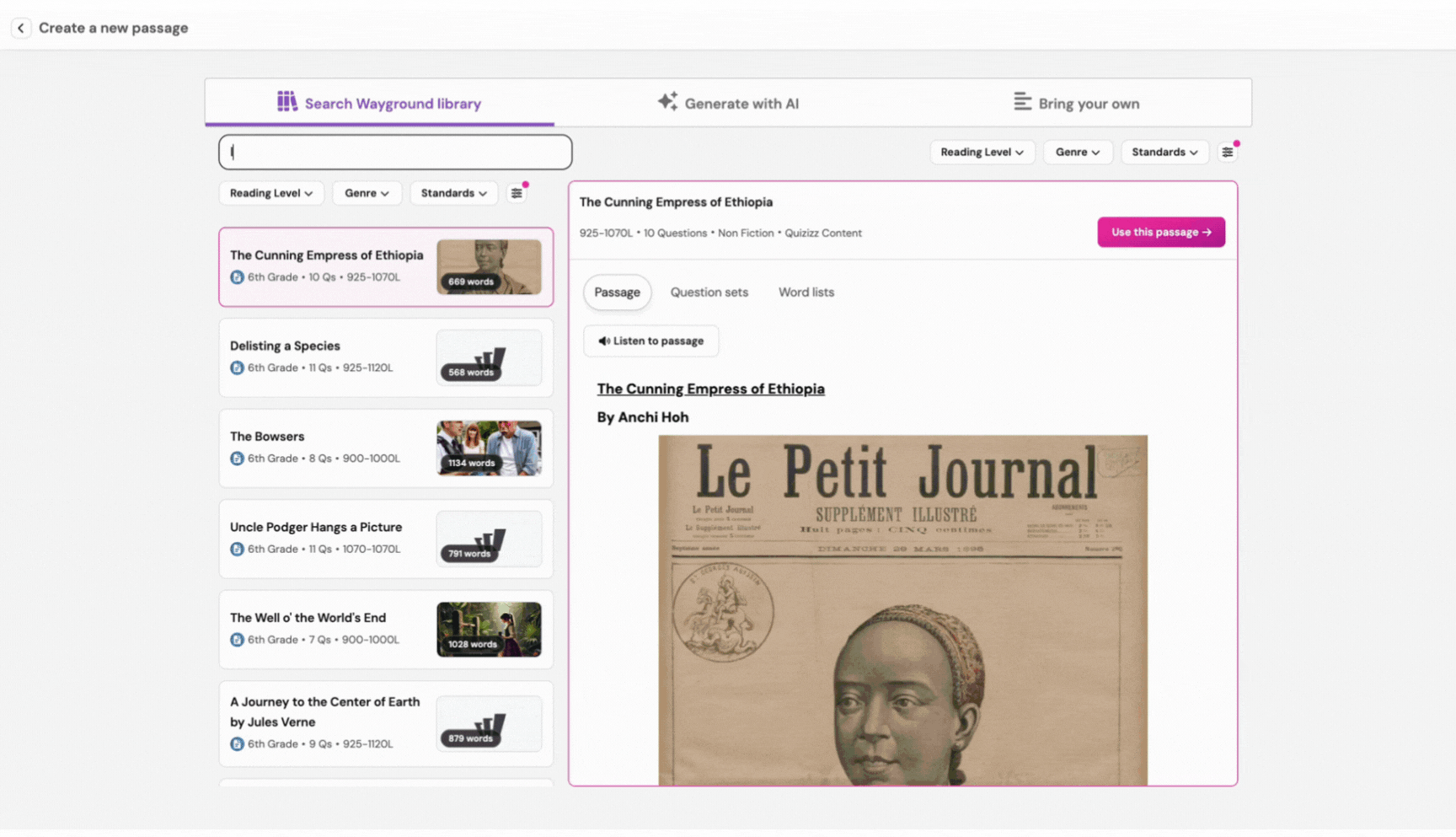Open The Cunning Empress of Ethiopia heading link

[x=710, y=389]
